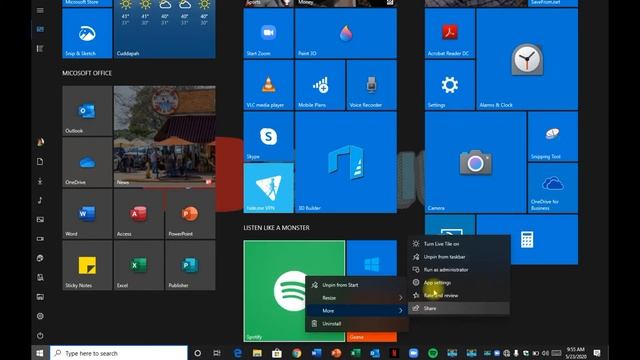The height and width of the screenshot is (360, 640).
Task: Open File Explorer from taskbar
Action: [x=257, y=353]
